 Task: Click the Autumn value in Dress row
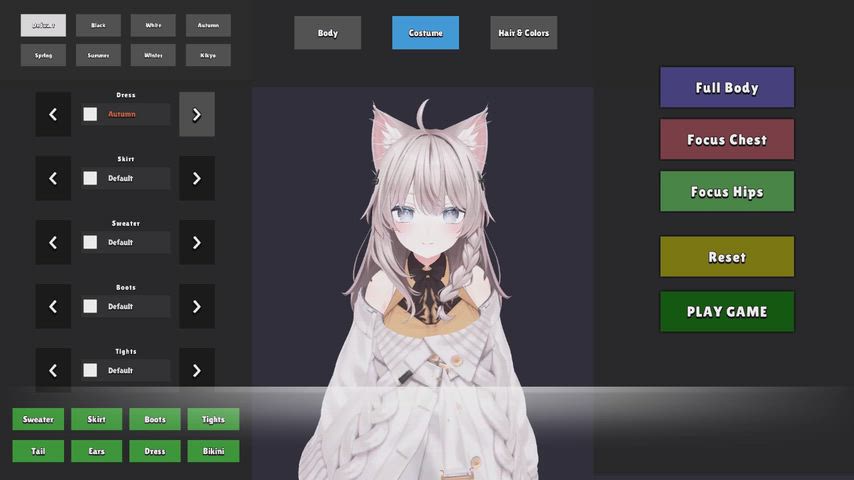[121, 114]
